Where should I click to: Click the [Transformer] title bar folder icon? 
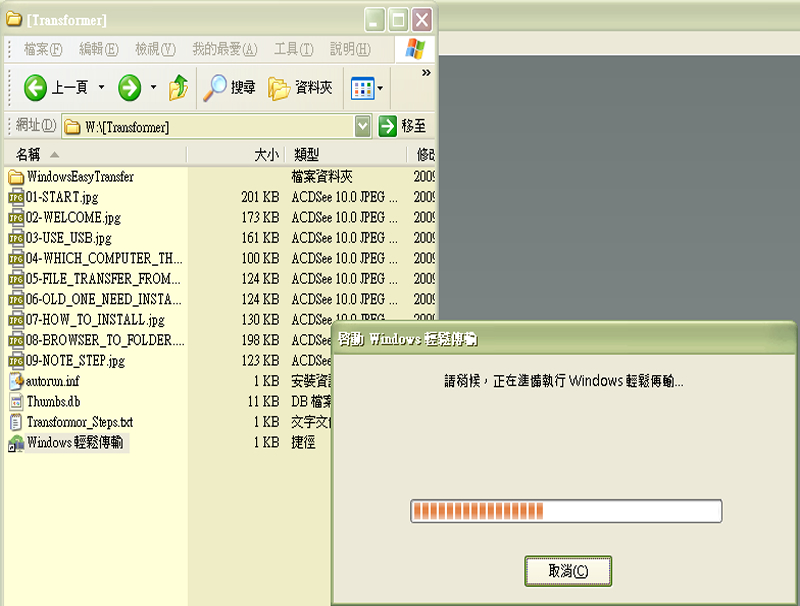point(14,19)
